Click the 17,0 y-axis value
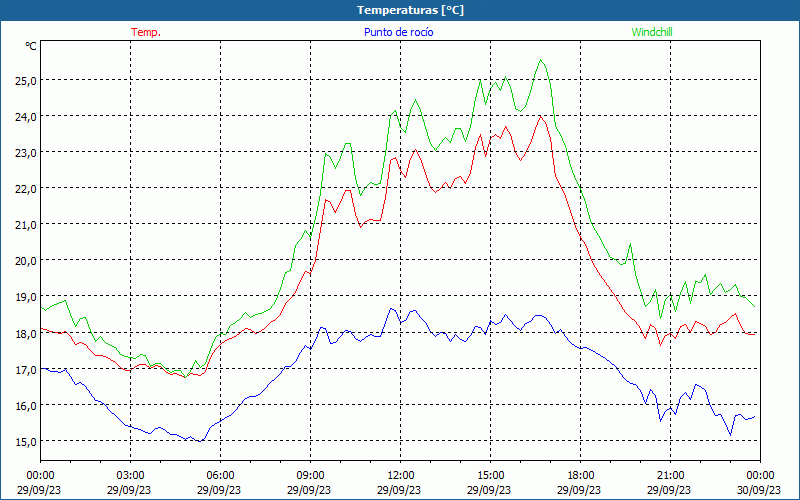 tap(26, 369)
